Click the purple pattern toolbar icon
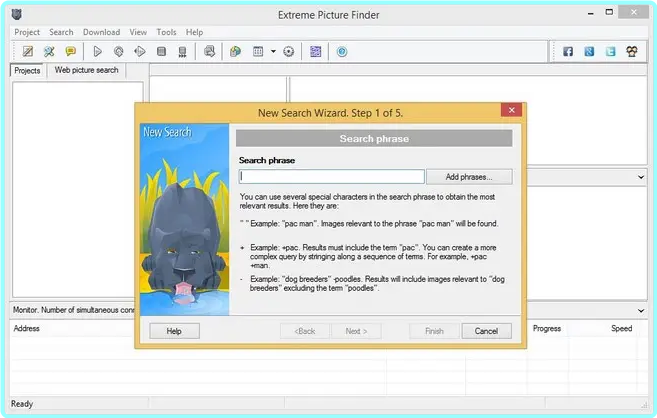 click(315, 52)
